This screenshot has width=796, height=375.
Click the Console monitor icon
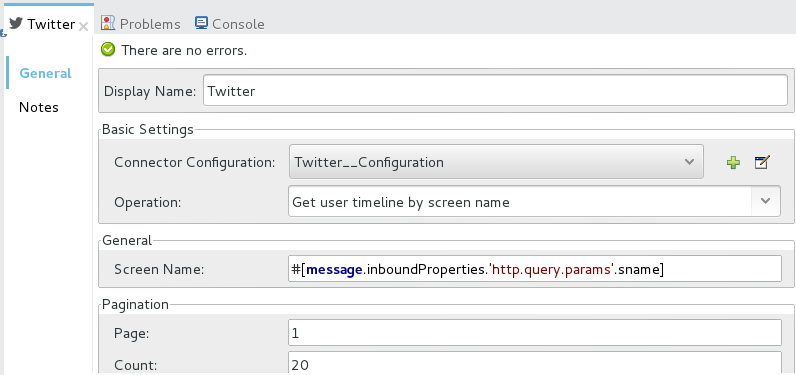[x=202, y=23]
